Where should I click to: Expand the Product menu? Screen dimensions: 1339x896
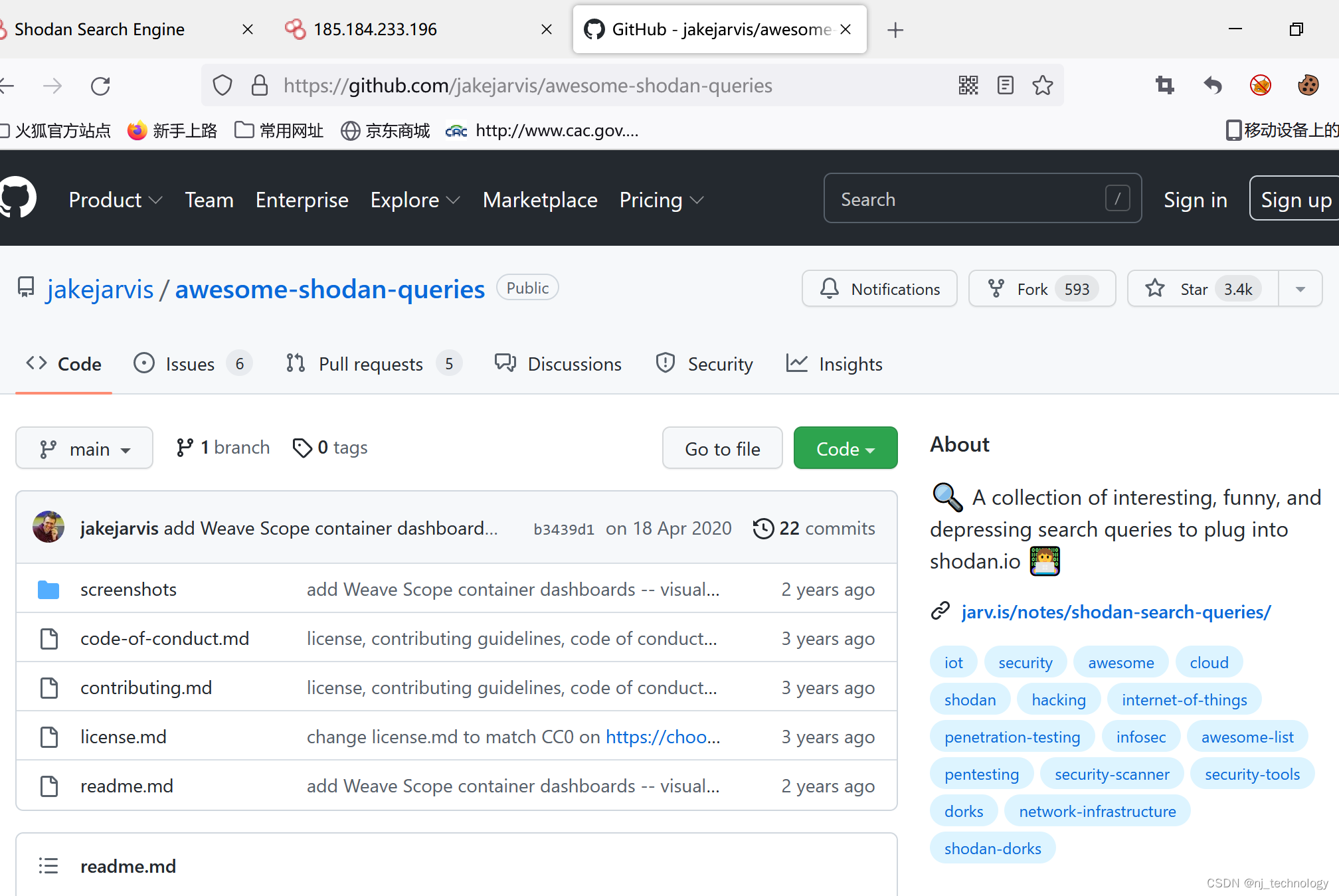tap(116, 200)
